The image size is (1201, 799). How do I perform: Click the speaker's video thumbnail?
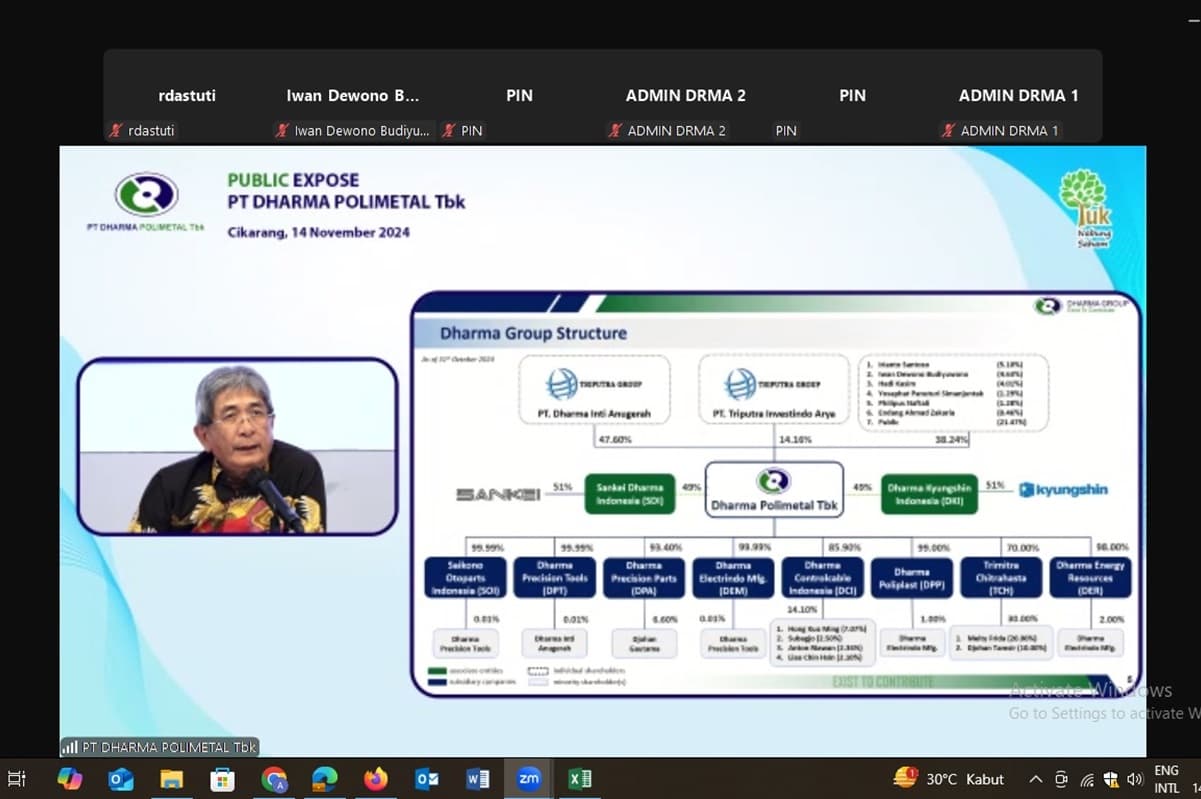click(x=238, y=446)
